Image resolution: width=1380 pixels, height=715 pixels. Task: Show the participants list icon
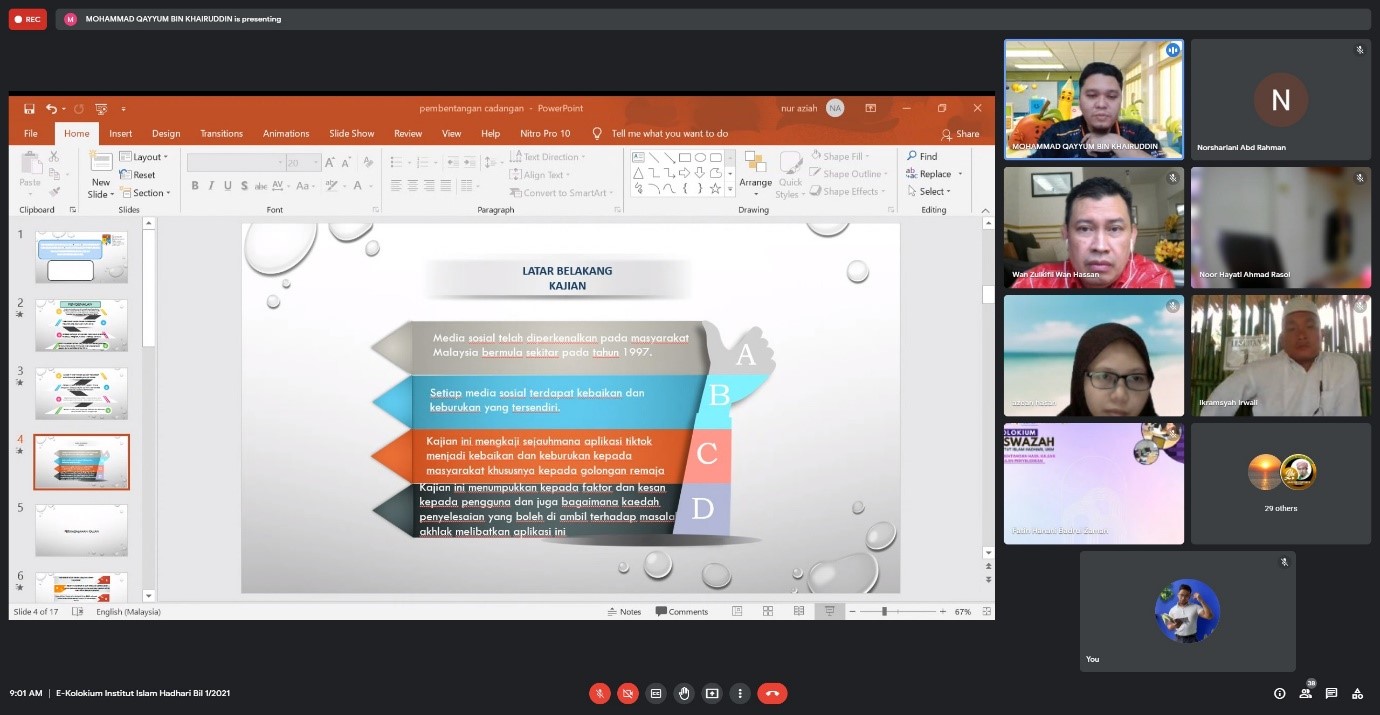click(x=1305, y=693)
